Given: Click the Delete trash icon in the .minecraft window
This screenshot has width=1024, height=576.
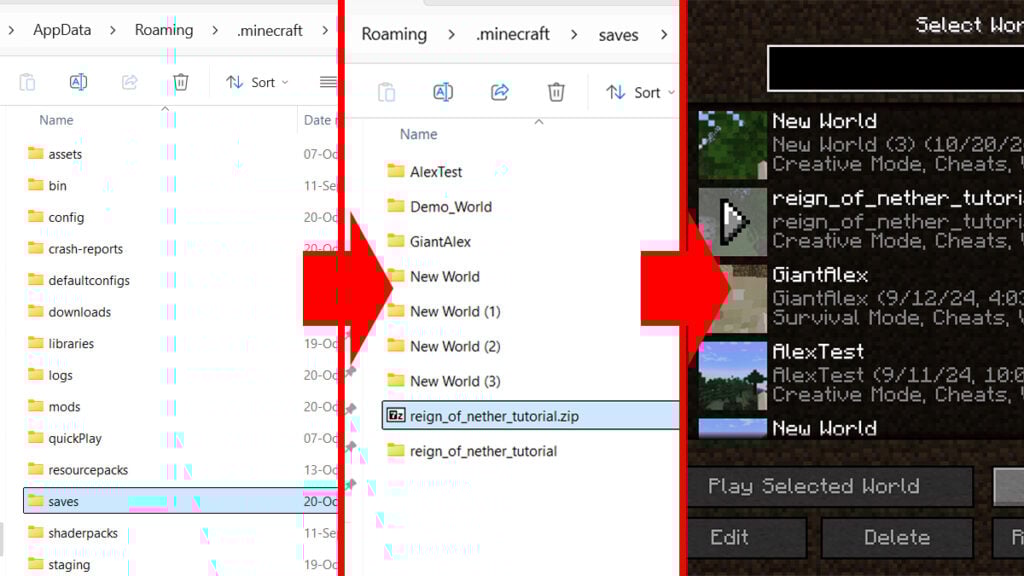Looking at the screenshot, I should [180, 82].
